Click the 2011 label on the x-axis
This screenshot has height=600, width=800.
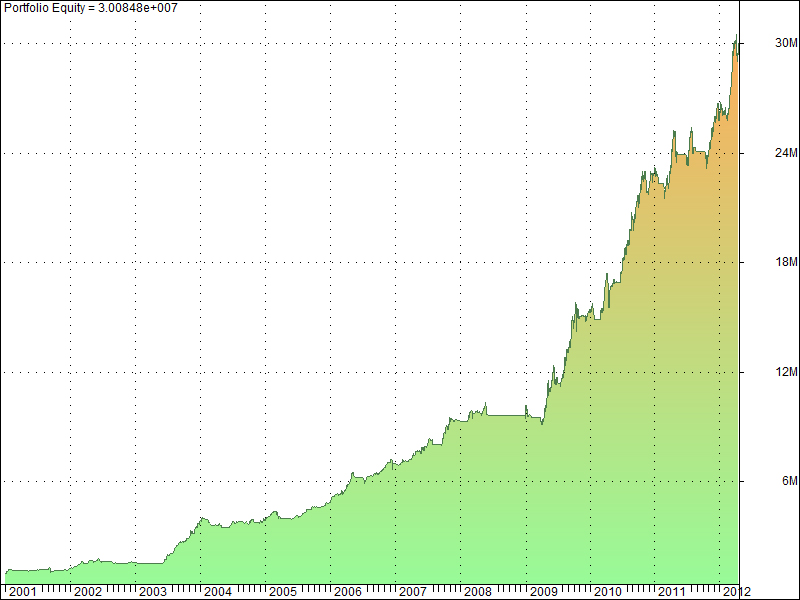[x=672, y=591]
